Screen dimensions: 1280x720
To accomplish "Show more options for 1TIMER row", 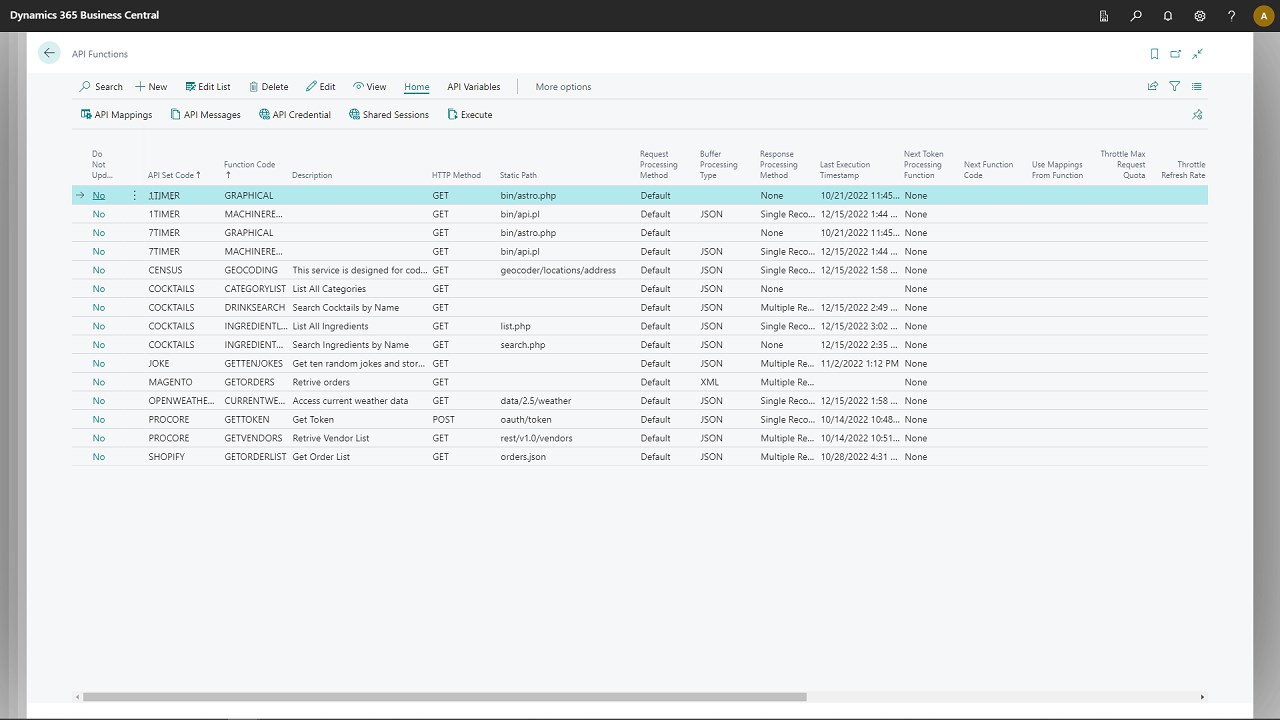I will click(135, 196).
